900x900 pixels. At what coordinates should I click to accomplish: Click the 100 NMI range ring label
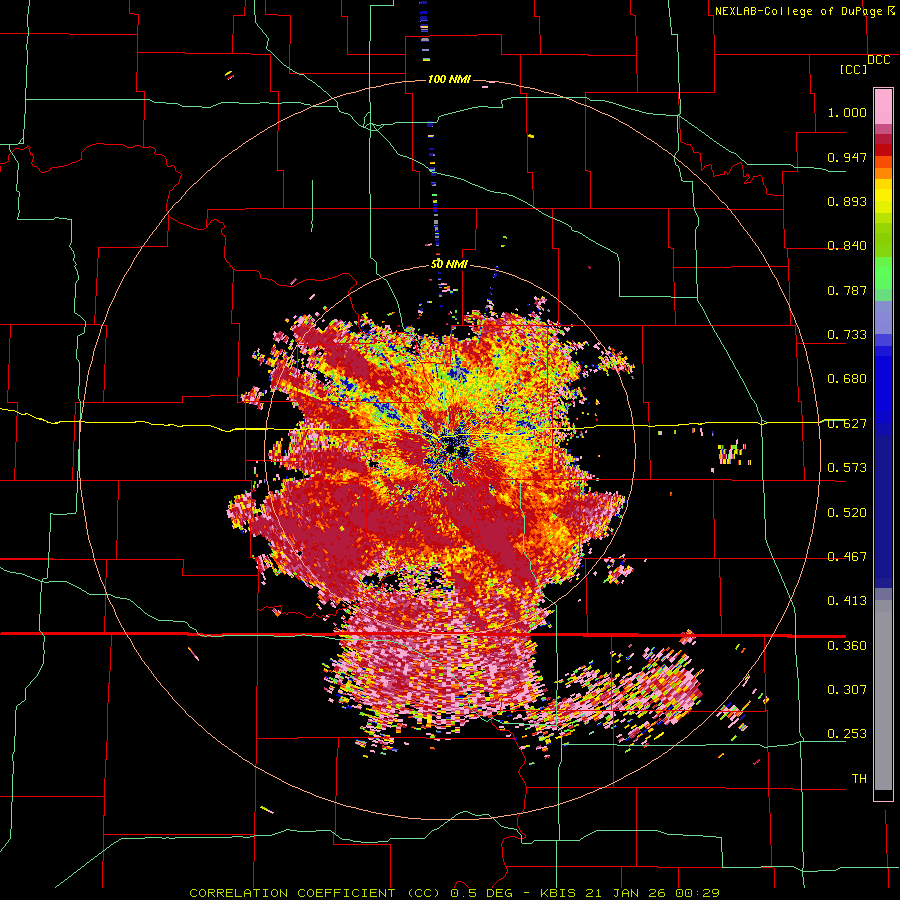click(449, 79)
